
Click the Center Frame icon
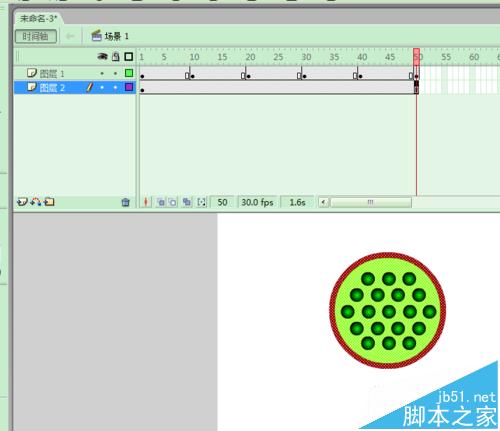coord(146,202)
